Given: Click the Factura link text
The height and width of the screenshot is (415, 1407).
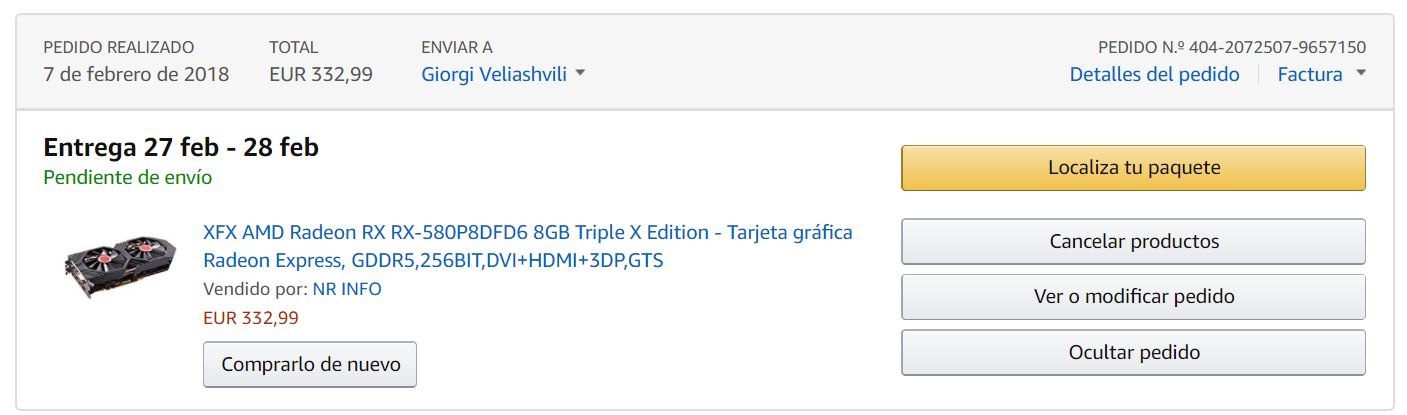Looking at the screenshot, I should click(1310, 74).
